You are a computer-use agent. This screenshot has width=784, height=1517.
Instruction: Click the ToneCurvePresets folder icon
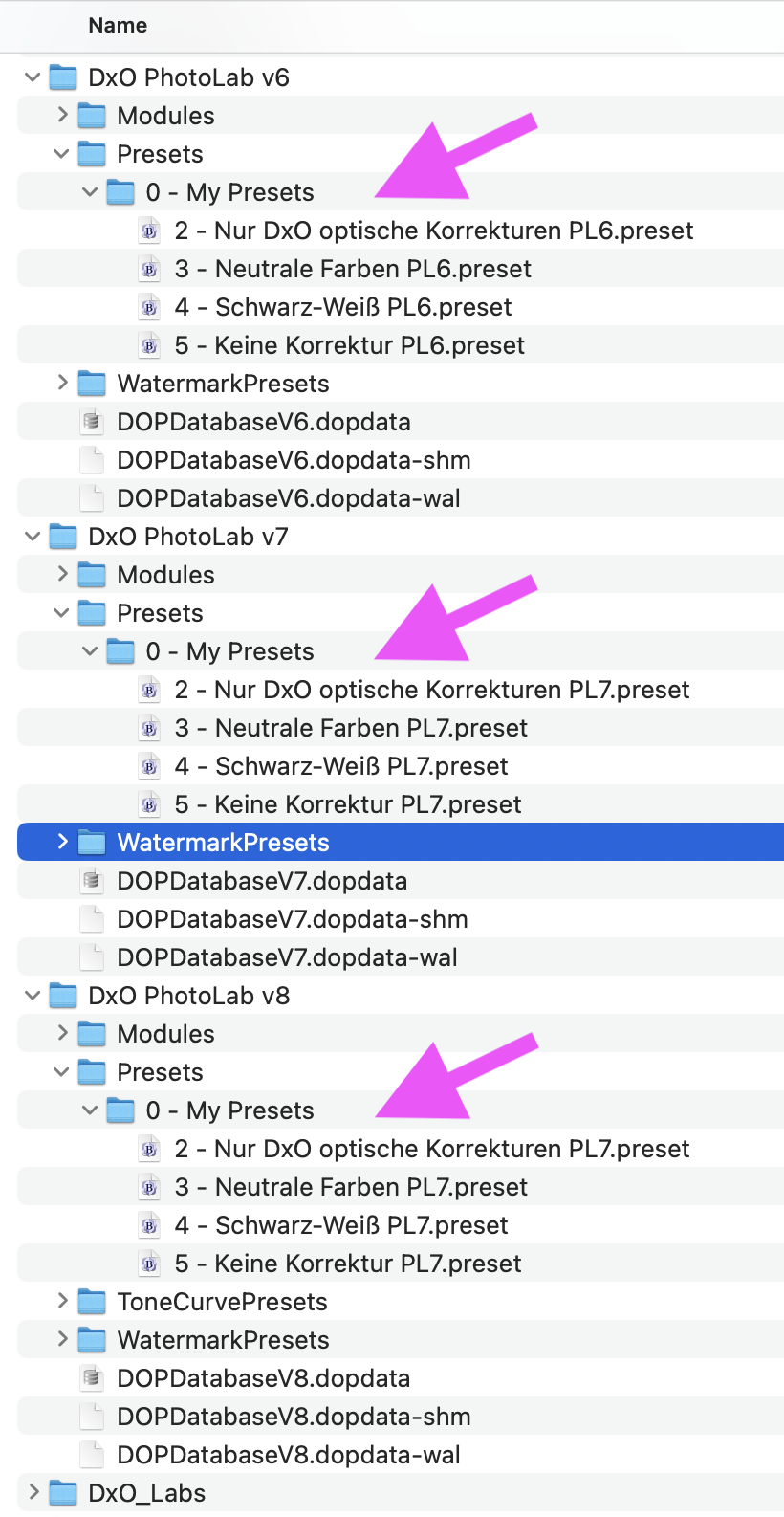click(92, 1302)
